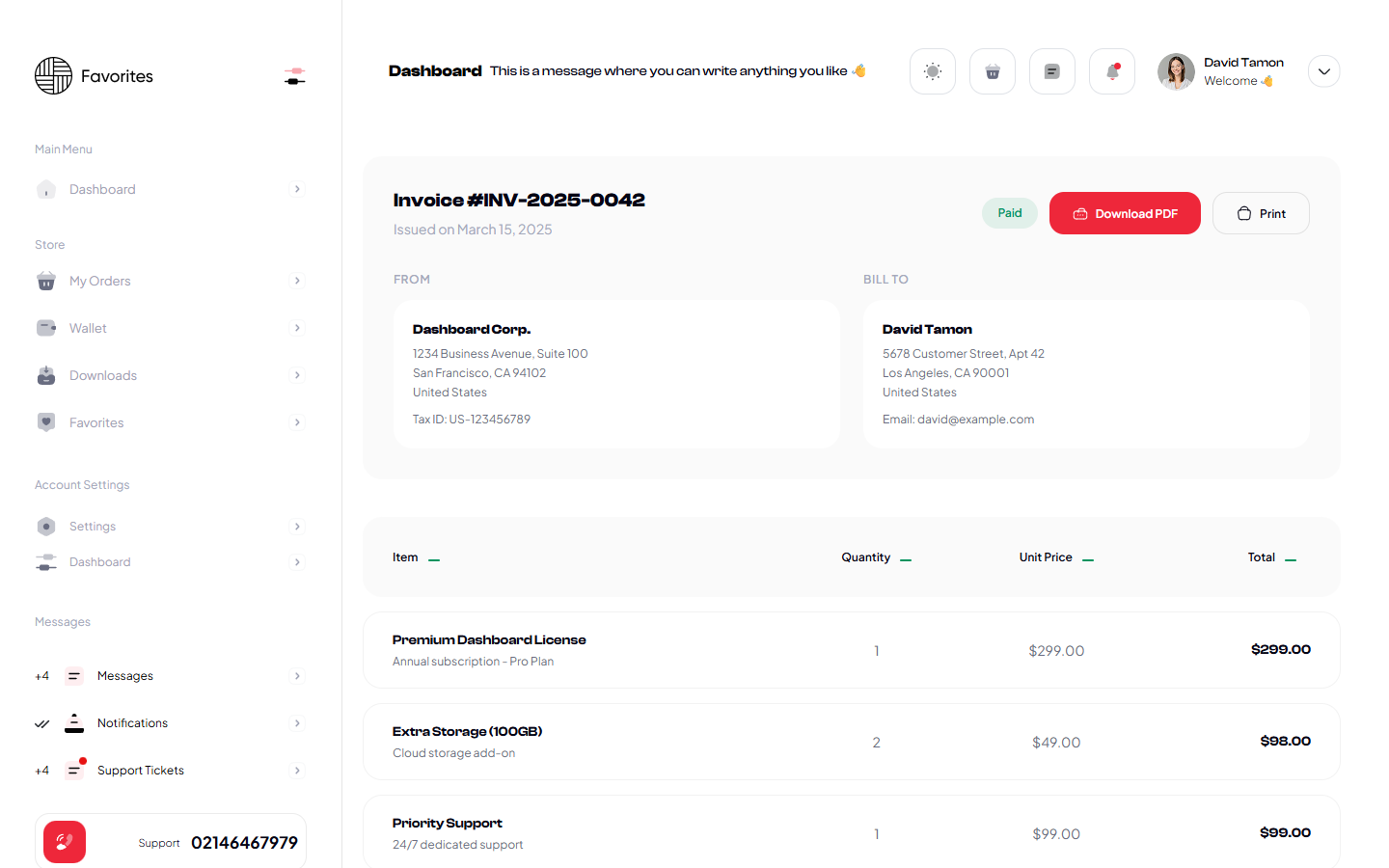1389x868 pixels.
Task: Open the shopping basket icon in the header
Action: [992, 70]
